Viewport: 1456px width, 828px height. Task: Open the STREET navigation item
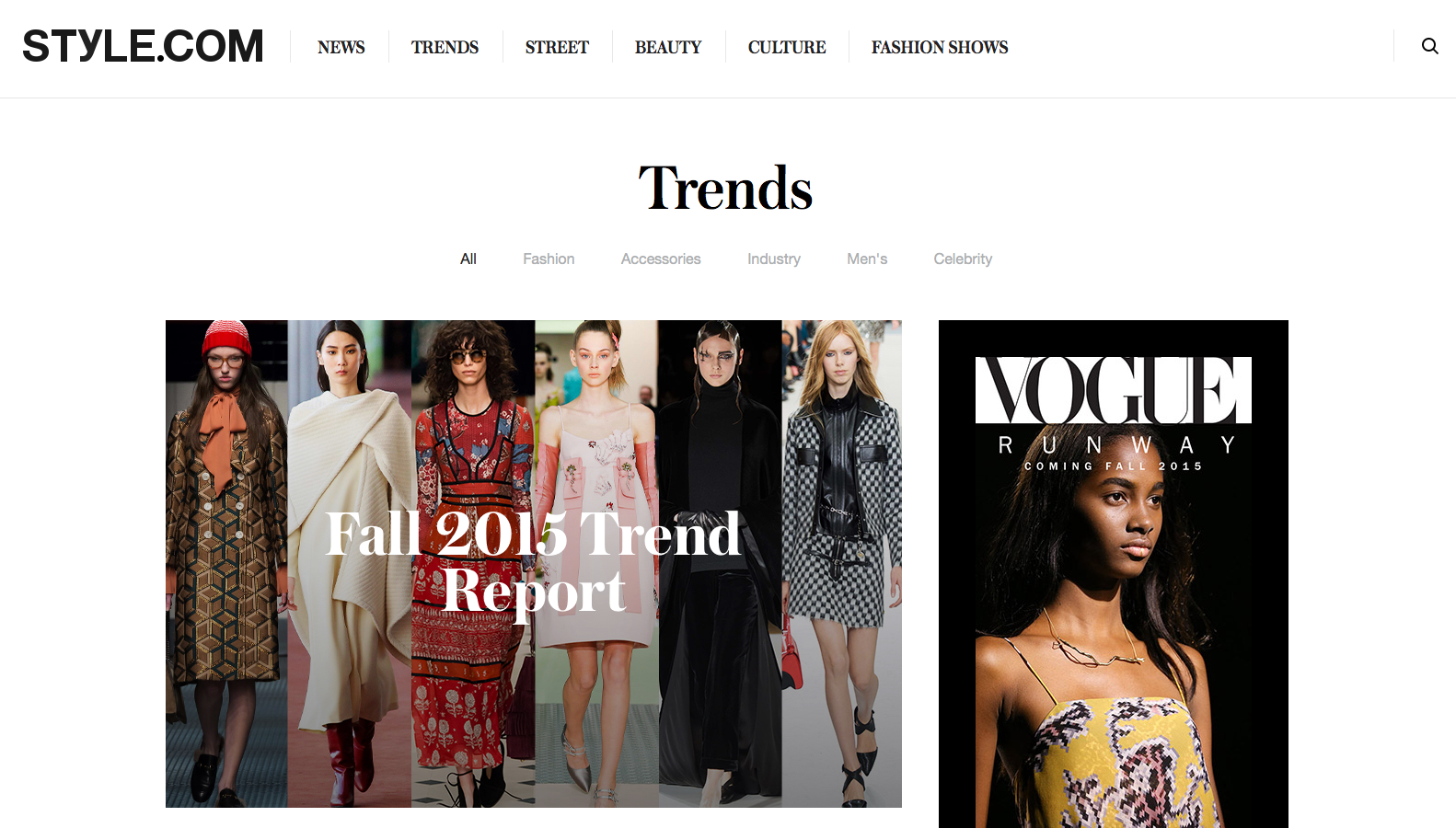557,47
